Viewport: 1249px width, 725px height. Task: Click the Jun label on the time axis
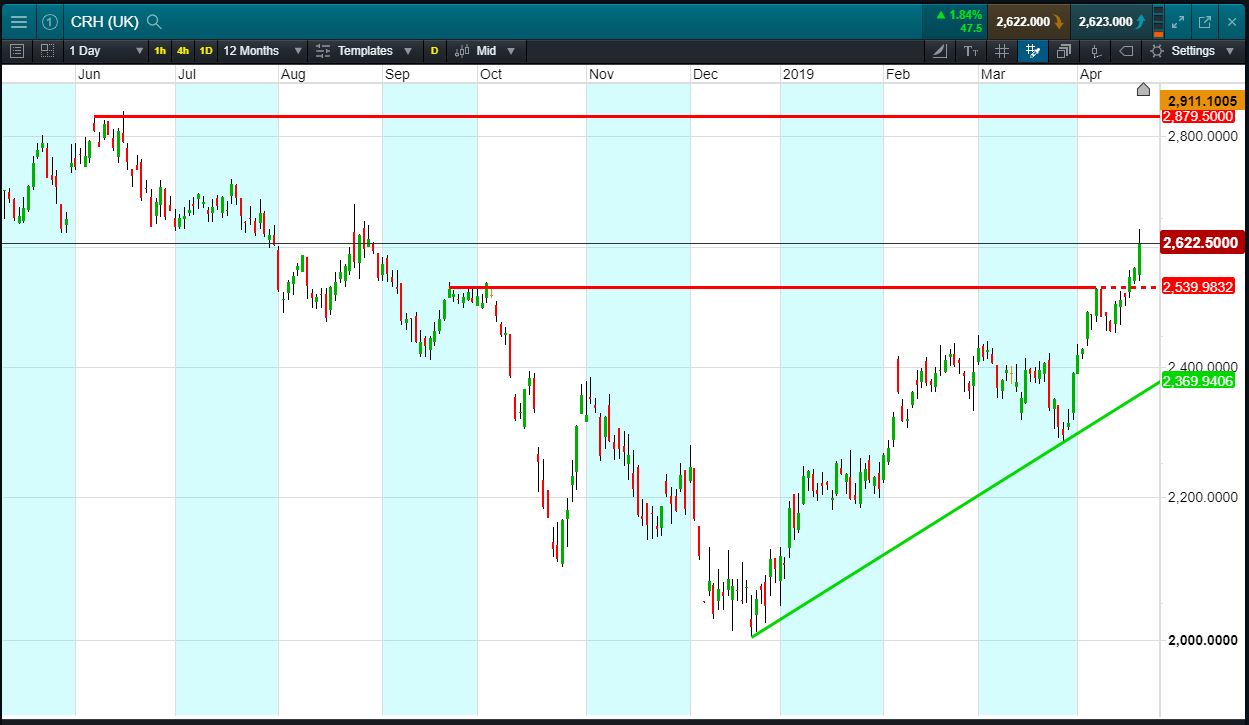click(x=89, y=74)
